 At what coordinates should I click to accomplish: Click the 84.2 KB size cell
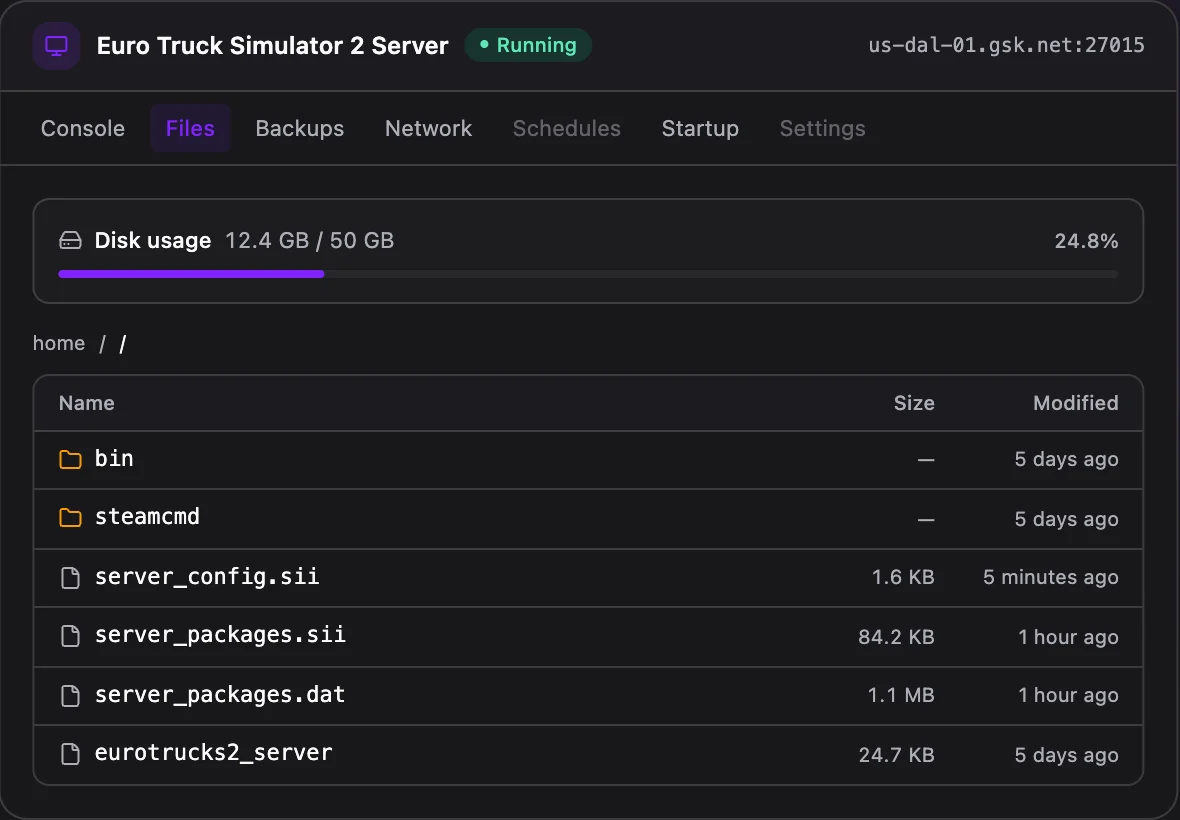(x=896, y=637)
